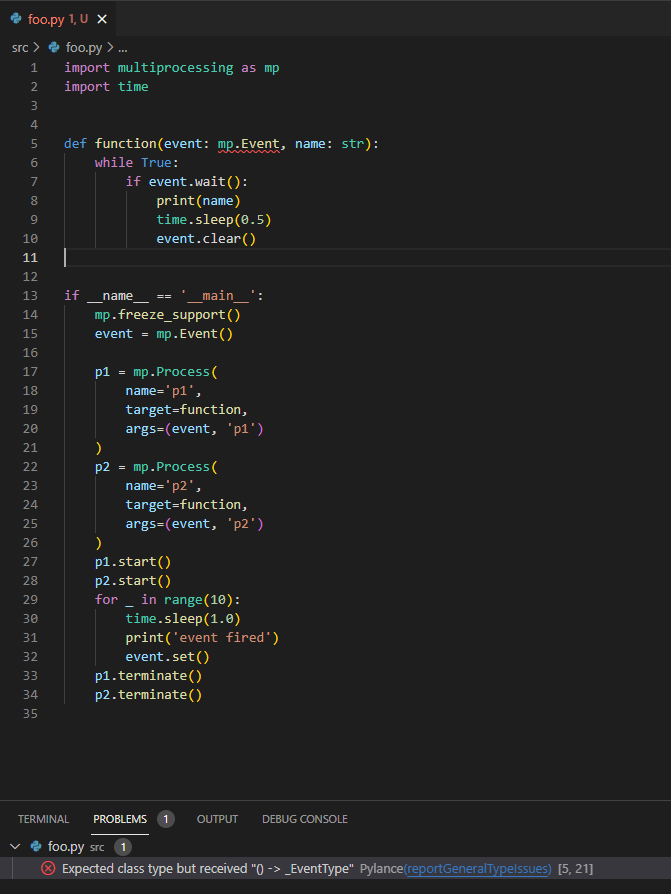Switch to the PROBLEMS panel tab
This screenshot has width=671, height=894.
click(x=120, y=819)
